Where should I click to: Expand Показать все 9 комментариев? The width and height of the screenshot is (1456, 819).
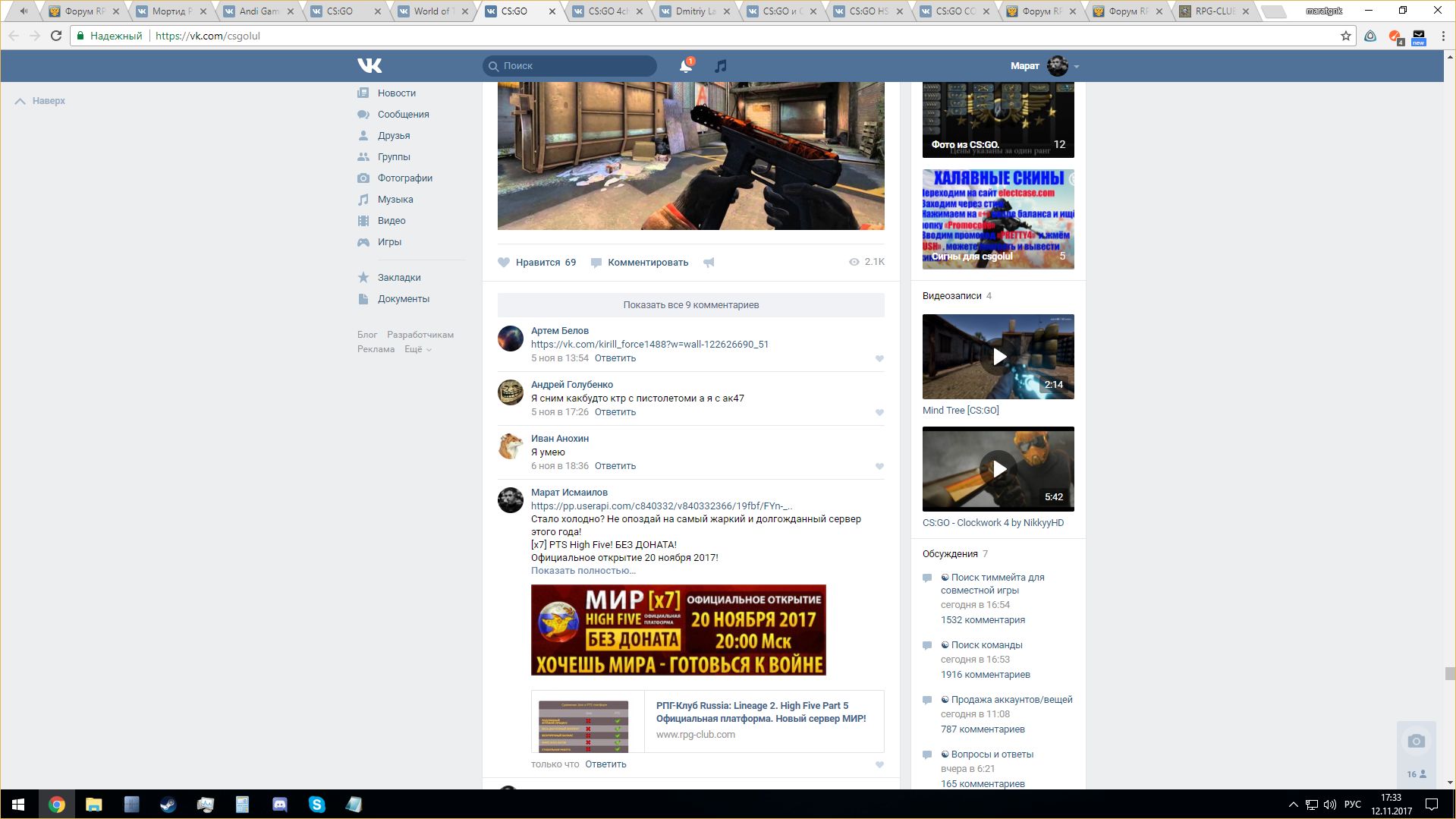690,305
